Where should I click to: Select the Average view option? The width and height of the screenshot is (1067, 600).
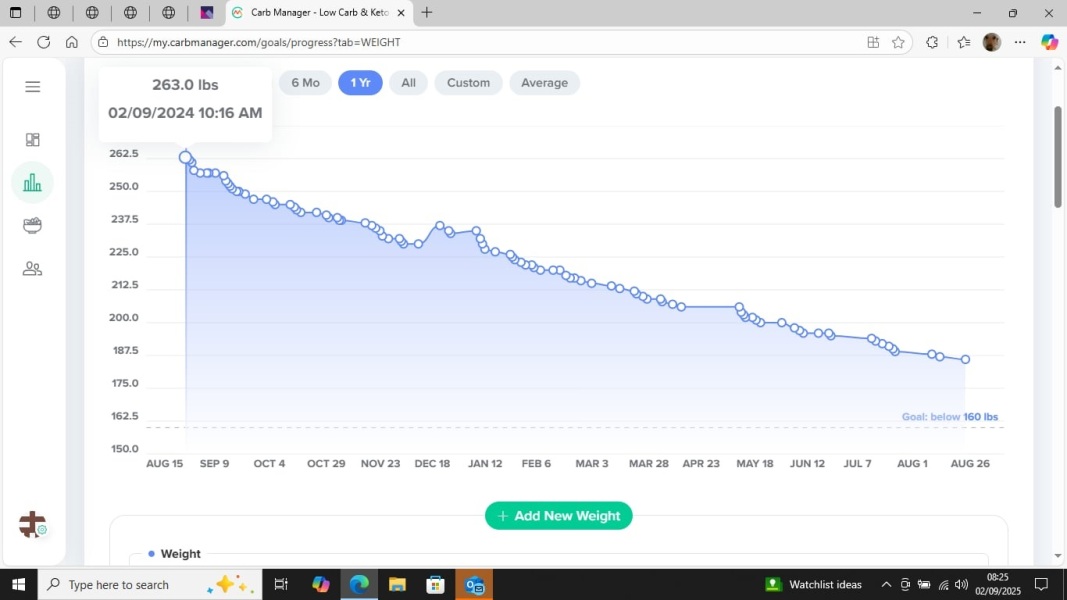coord(544,83)
